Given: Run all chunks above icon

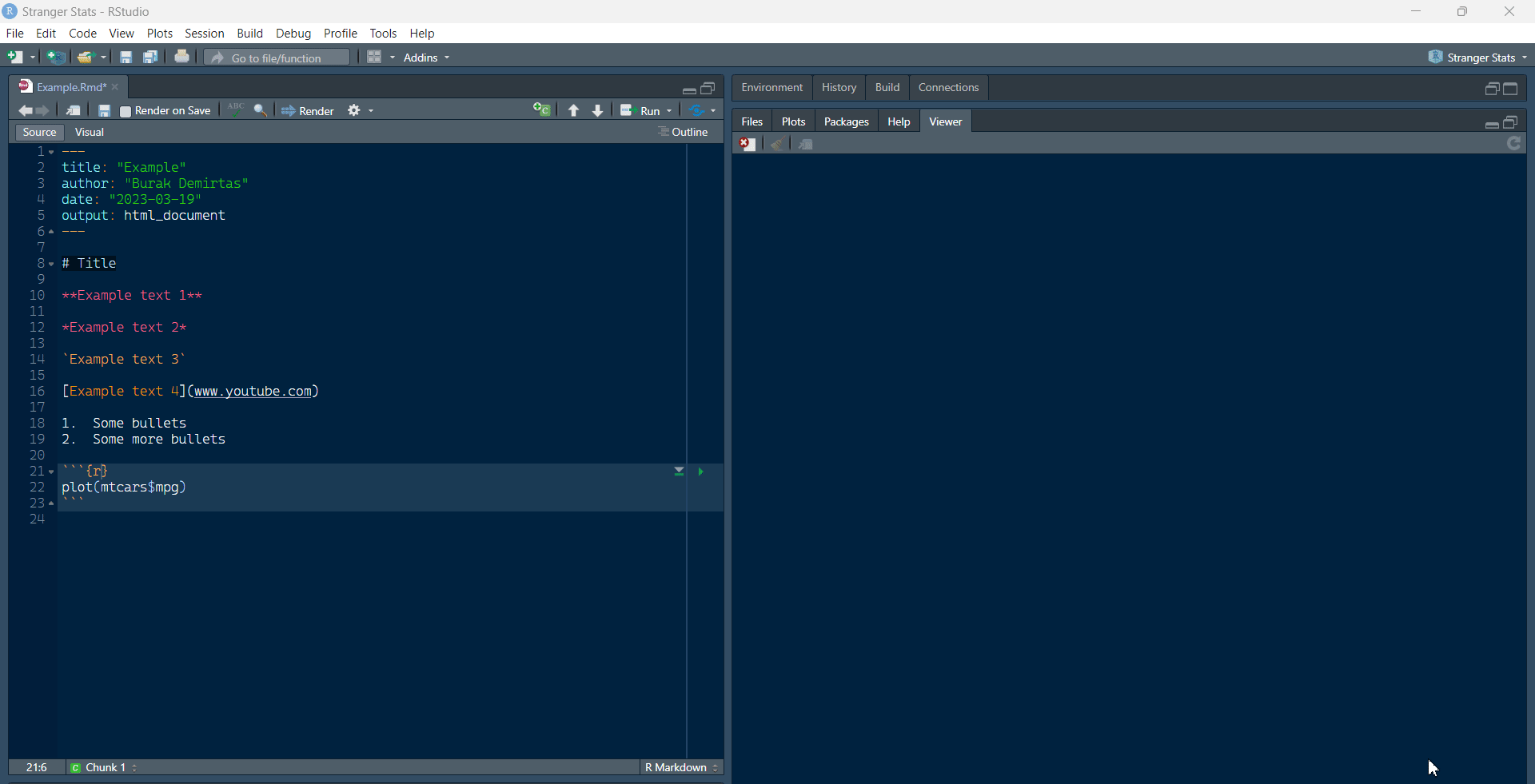Looking at the screenshot, I should [x=679, y=472].
